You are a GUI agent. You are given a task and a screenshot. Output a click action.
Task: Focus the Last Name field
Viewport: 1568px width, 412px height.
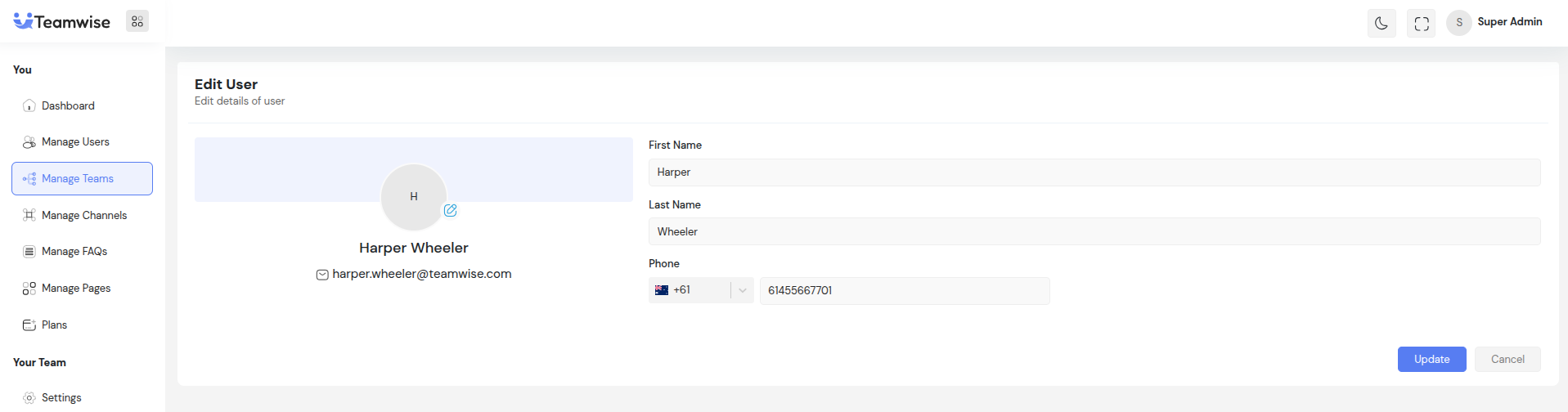(x=1094, y=232)
